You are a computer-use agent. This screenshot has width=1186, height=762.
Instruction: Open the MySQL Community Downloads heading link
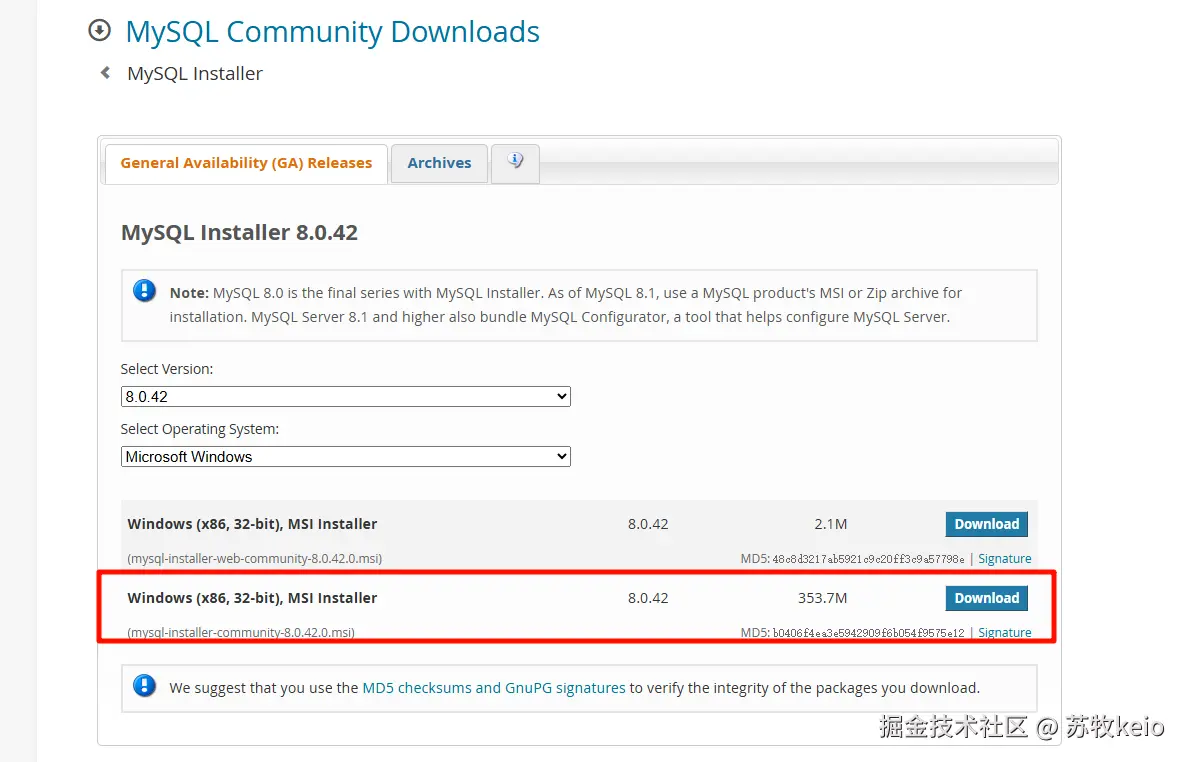[x=333, y=32]
